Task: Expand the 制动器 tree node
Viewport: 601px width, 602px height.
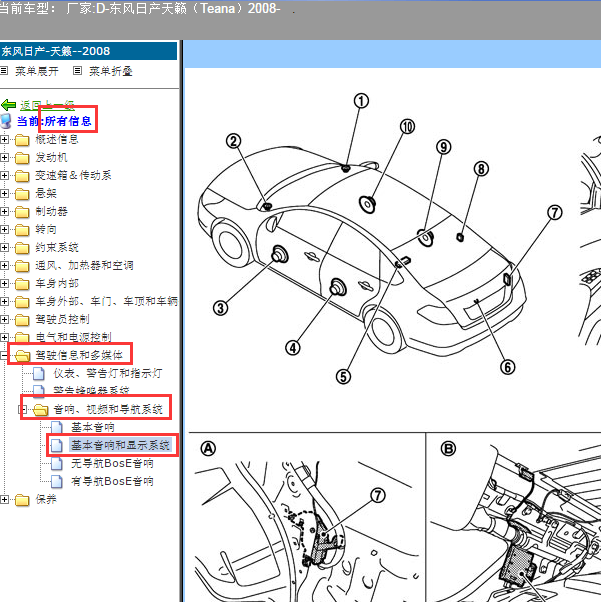Action: pyautogui.click(x=4, y=212)
